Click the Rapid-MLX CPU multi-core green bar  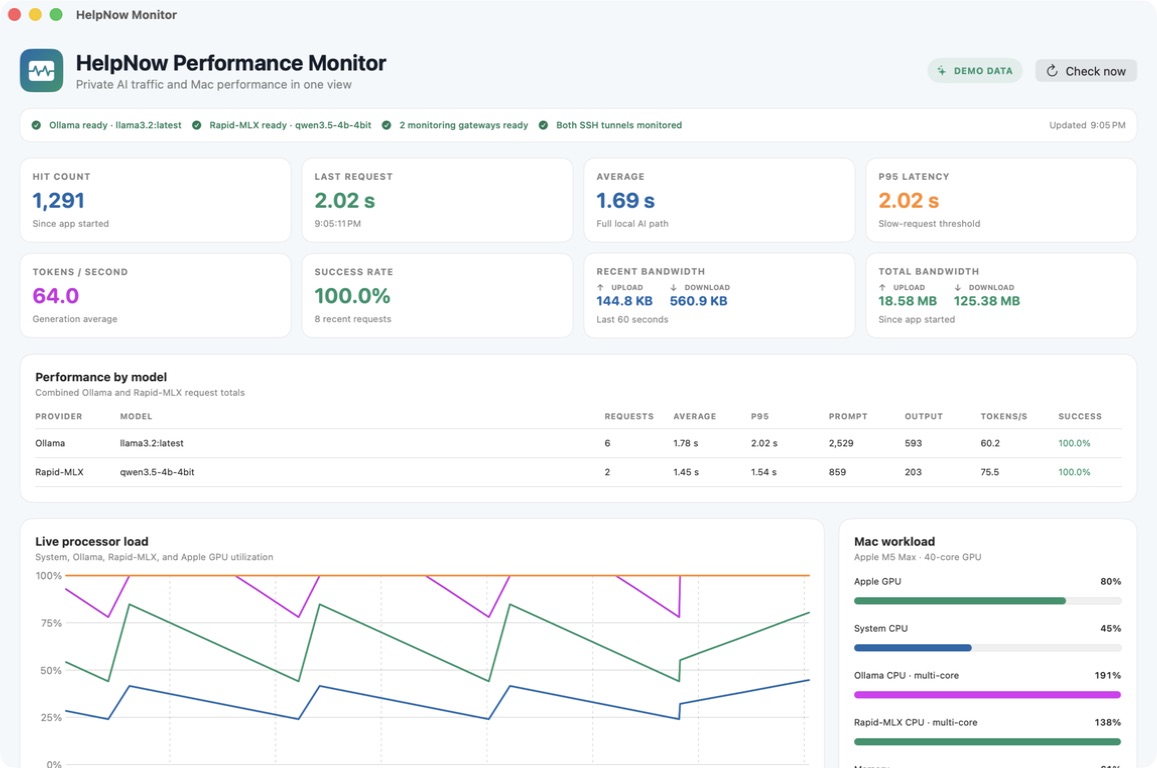click(x=987, y=741)
